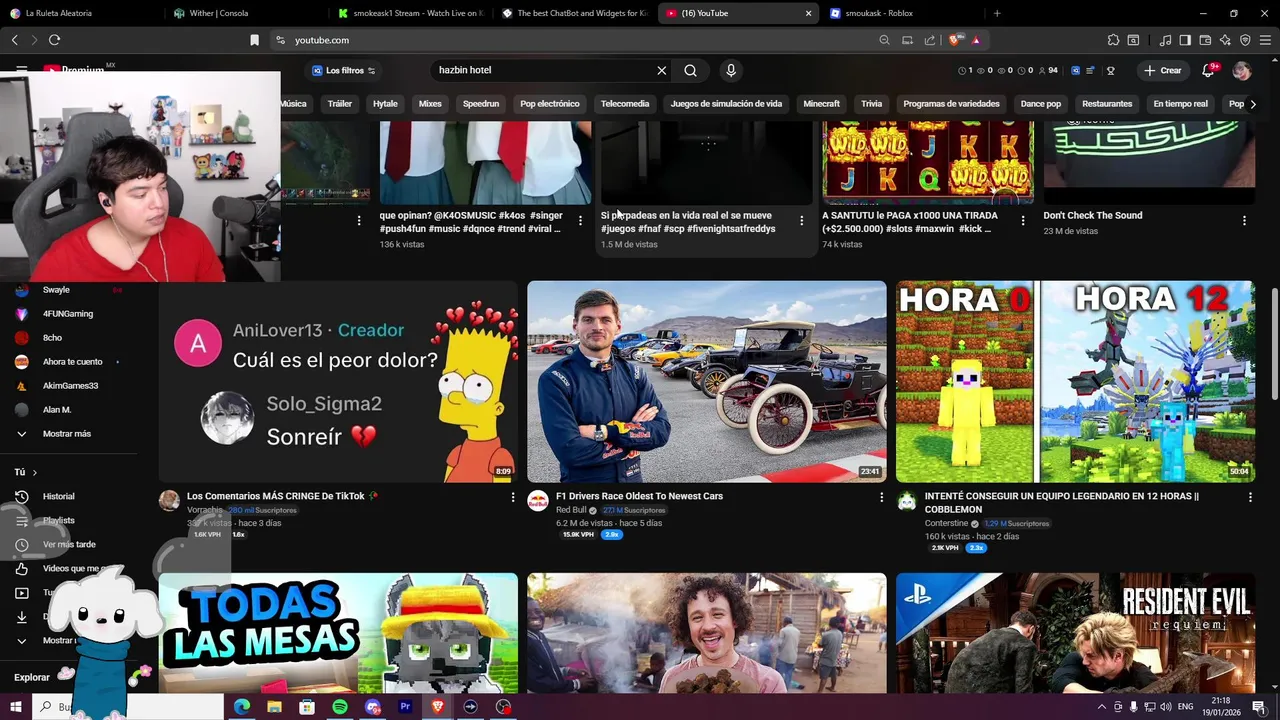
Task: Open Premiere Pro from taskbar
Action: [x=405, y=707]
